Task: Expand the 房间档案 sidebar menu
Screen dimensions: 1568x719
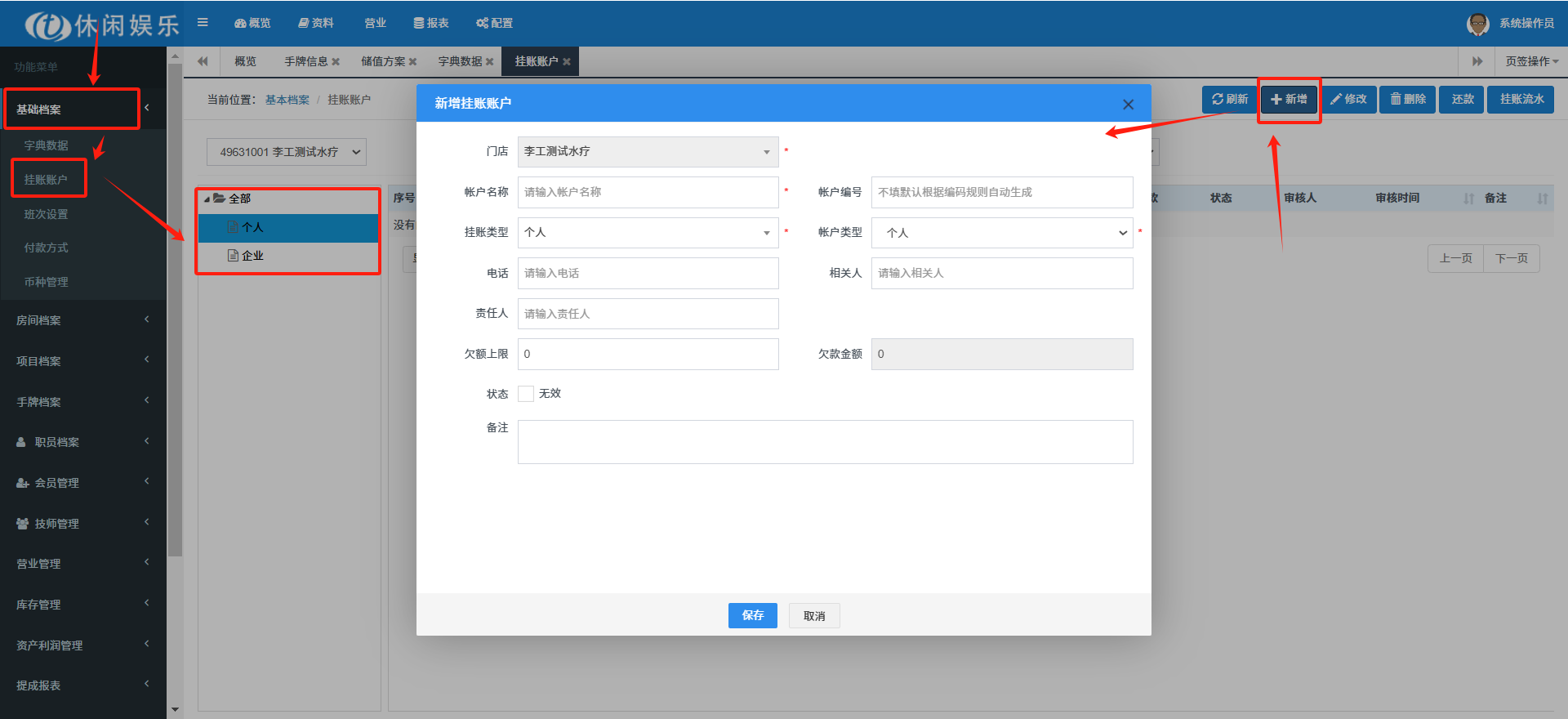Action: pyautogui.click(x=82, y=320)
